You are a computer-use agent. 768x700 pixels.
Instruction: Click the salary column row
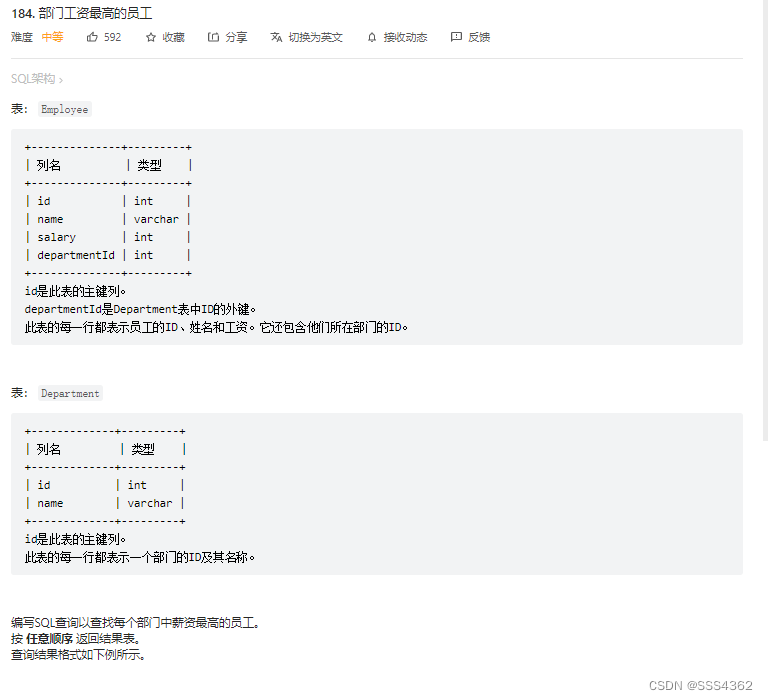[108, 237]
